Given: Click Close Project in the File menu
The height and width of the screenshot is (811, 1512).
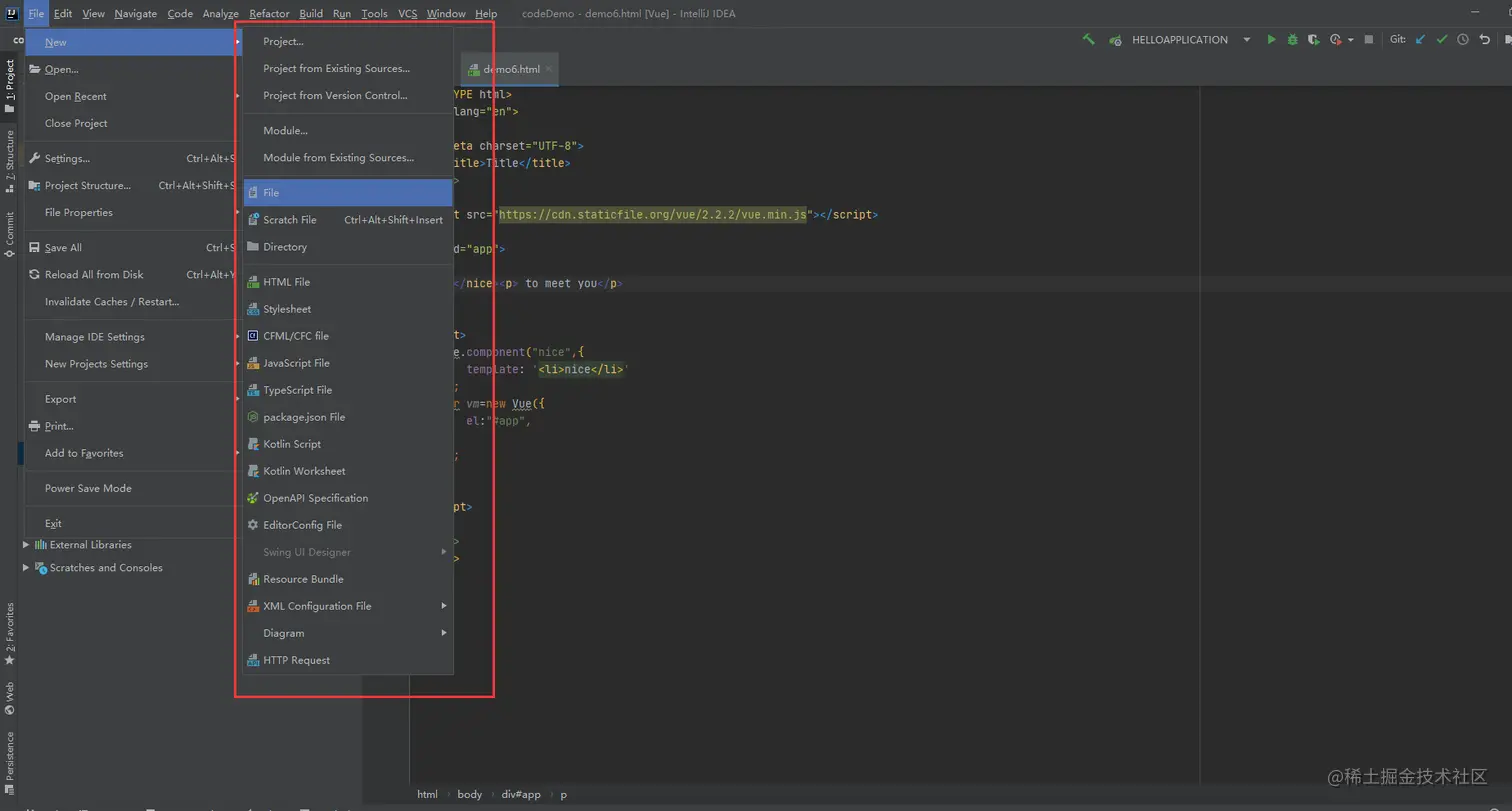Looking at the screenshot, I should [x=134, y=124].
